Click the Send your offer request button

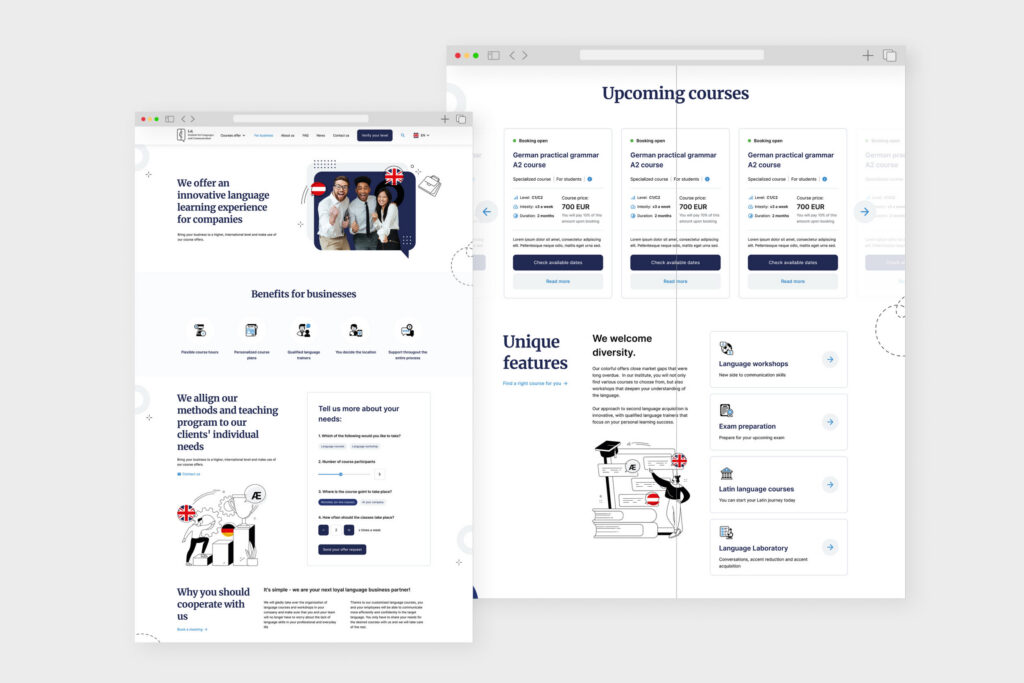pyautogui.click(x=342, y=550)
